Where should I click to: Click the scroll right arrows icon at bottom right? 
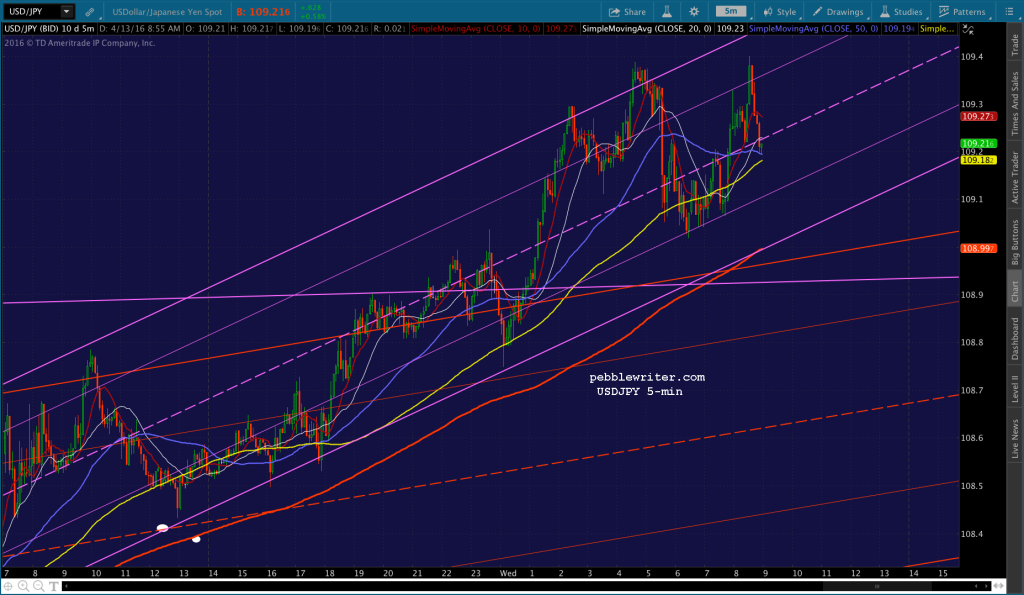(999, 586)
